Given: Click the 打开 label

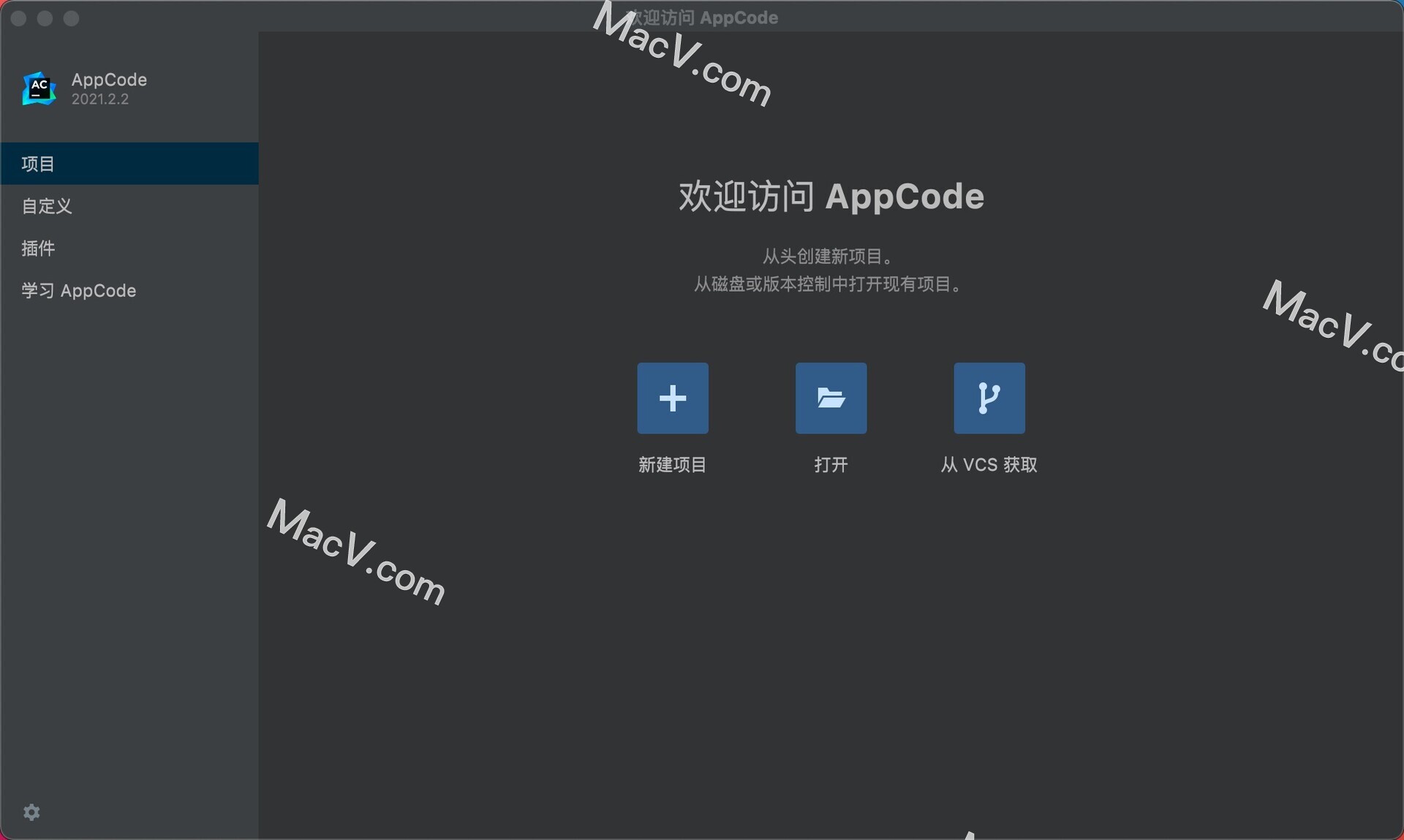Looking at the screenshot, I should pyautogui.click(x=831, y=465).
